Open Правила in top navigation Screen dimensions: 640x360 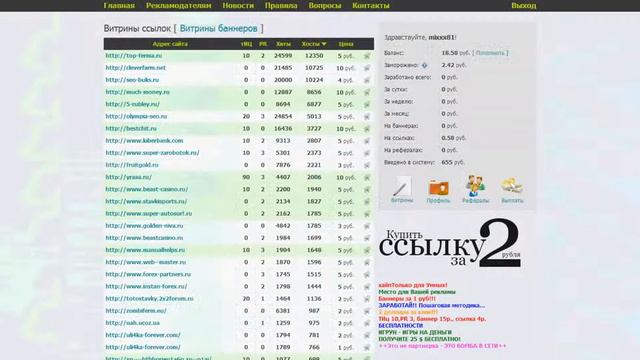click(281, 6)
